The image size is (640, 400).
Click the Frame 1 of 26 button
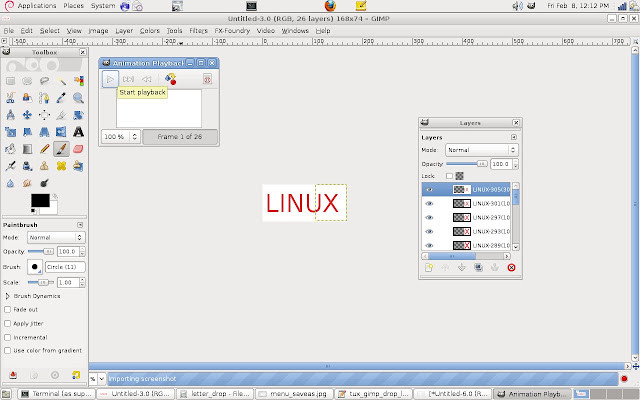180,137
